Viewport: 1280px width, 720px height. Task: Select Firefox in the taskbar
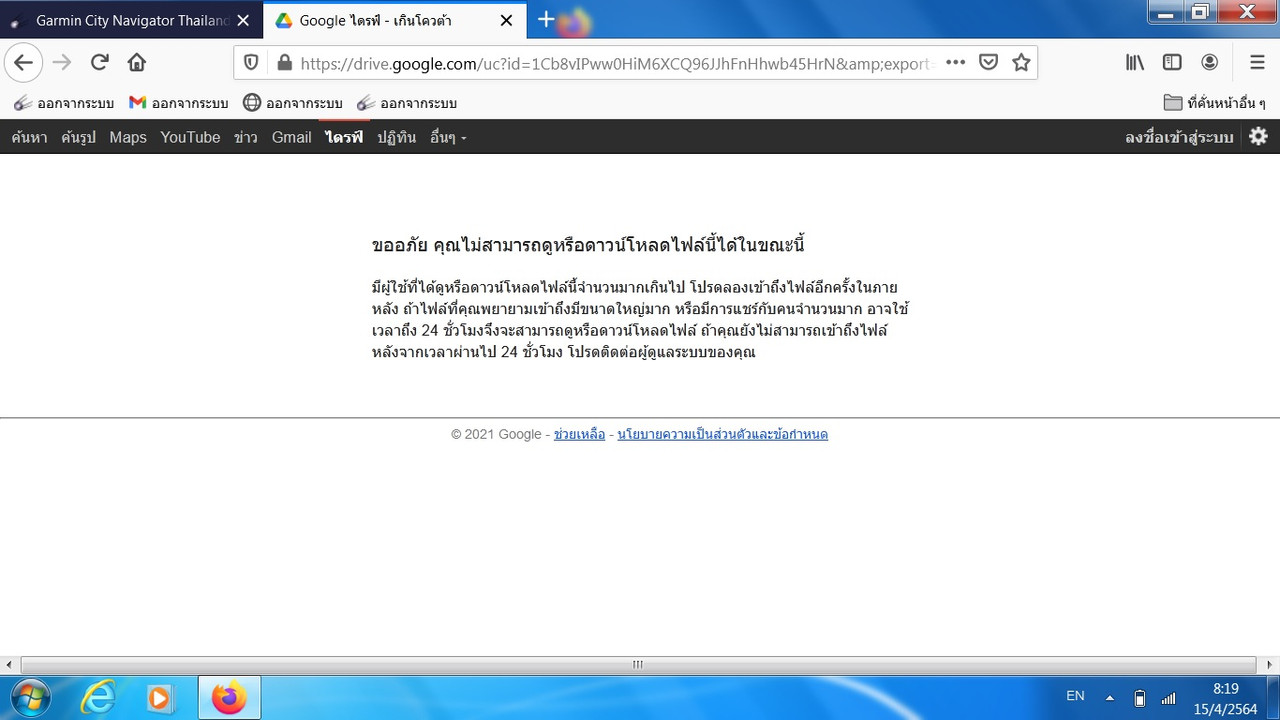[229, 697]
